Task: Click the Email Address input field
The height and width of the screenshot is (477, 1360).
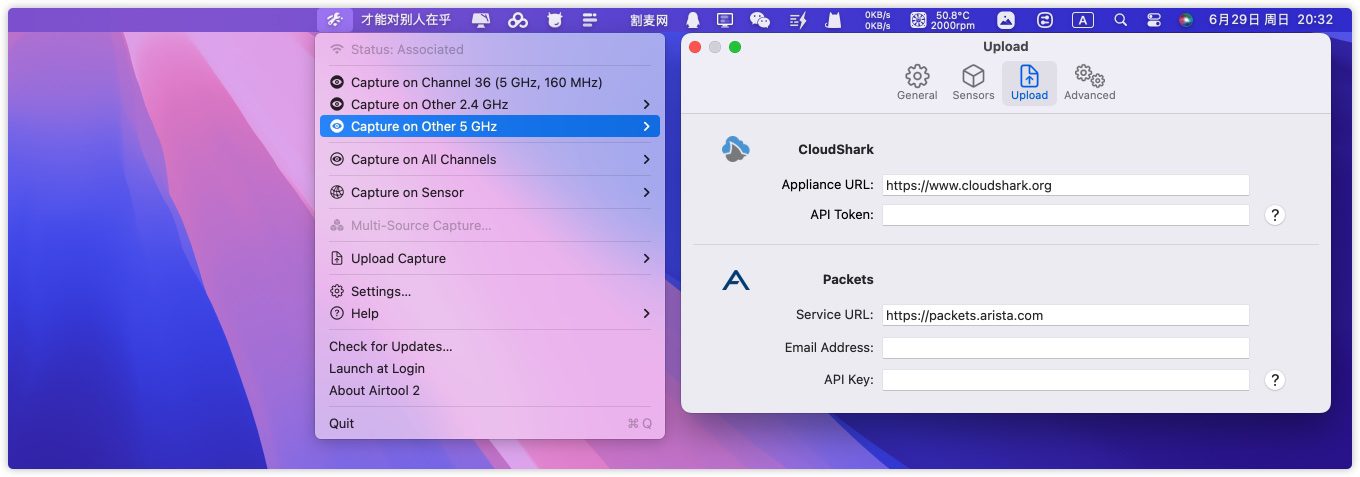Action: (x=1065, y=348)
